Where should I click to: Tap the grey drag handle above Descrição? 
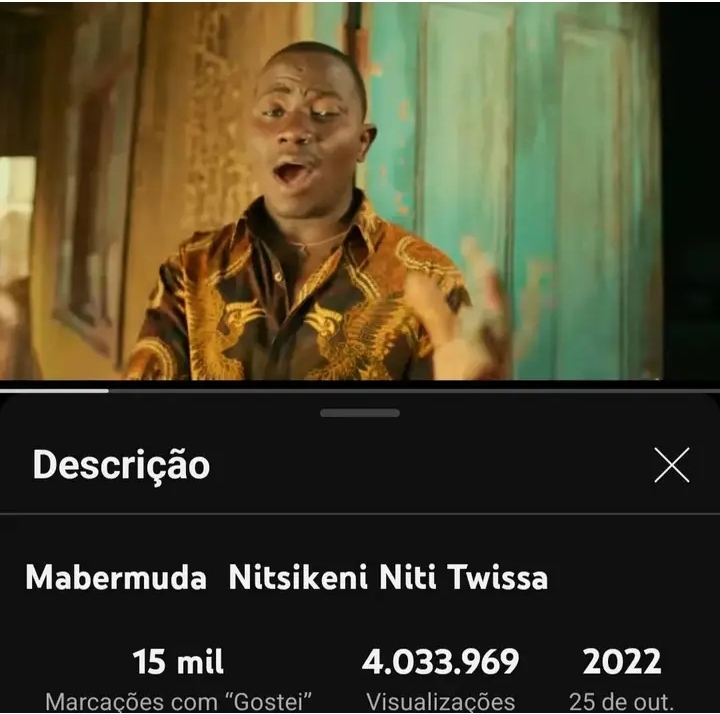(360, 413)
